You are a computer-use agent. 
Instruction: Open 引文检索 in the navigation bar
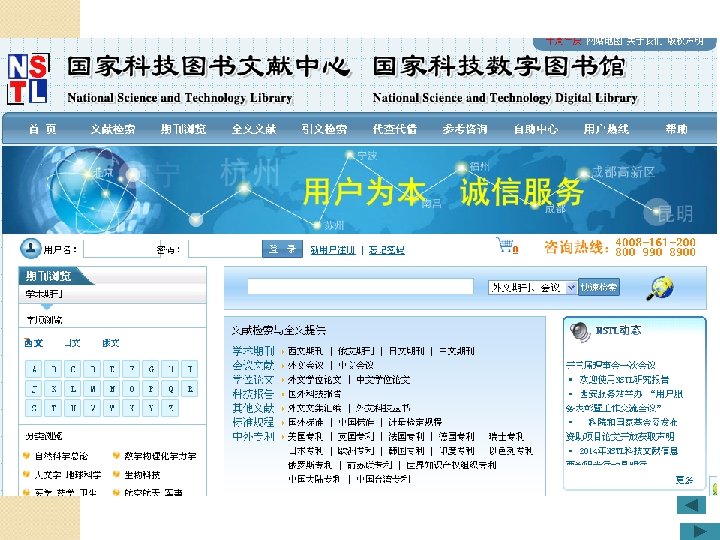pos(324,129)
